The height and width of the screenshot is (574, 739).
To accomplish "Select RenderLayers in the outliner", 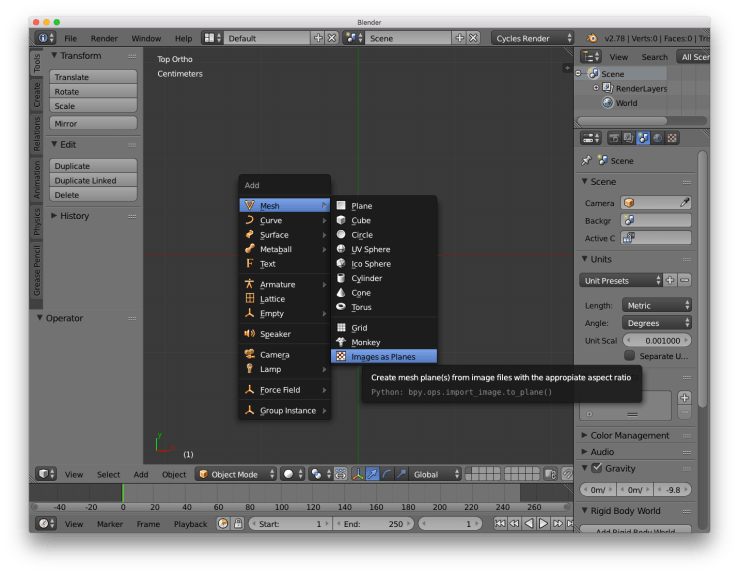I will 641,89.
